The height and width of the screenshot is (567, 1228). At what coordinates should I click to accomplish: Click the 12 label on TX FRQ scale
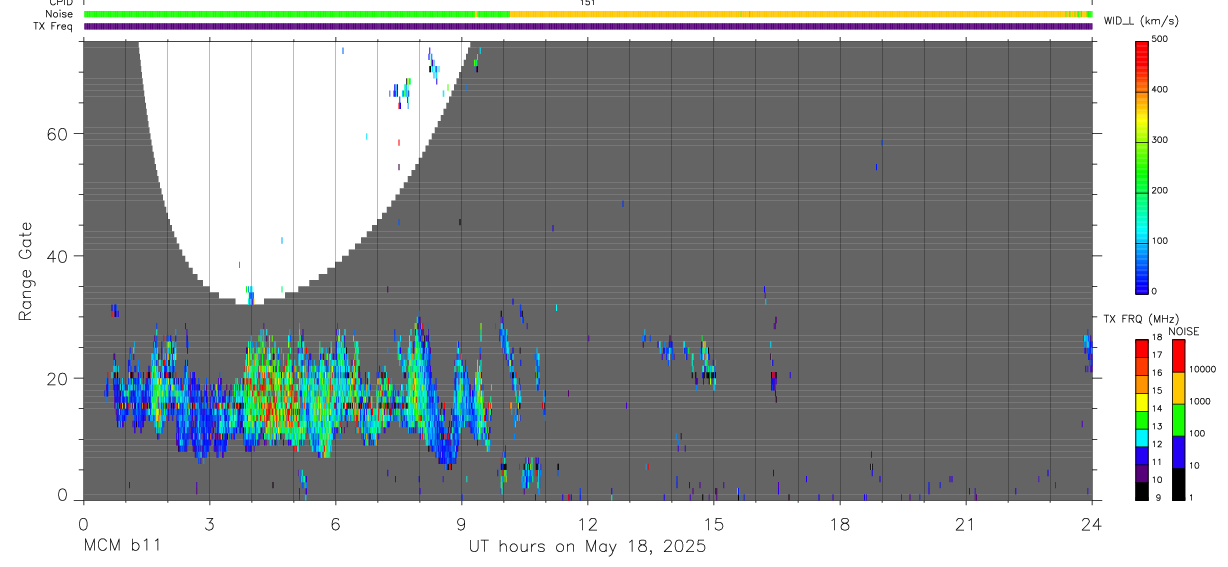(1157, 444)
